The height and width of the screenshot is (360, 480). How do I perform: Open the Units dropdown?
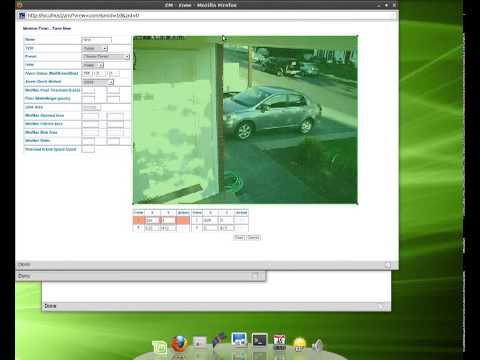coord(93,65)
